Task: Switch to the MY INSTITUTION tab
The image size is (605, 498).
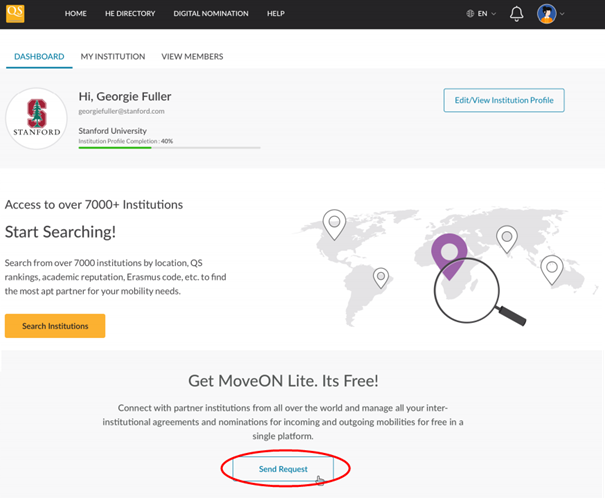Action: [x=113, y=57]
